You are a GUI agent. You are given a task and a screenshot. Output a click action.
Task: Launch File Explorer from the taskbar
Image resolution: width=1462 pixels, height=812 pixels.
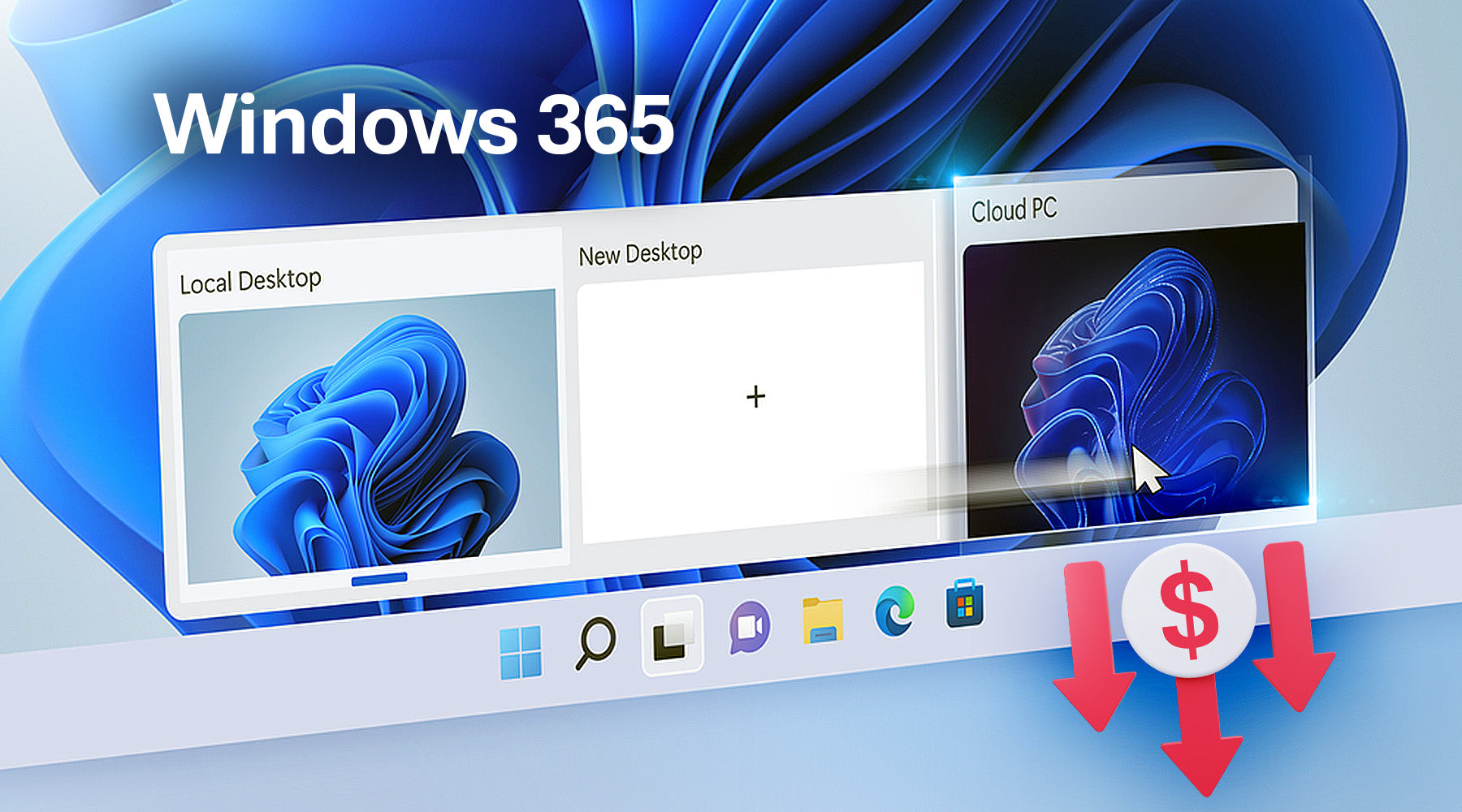click(822, 621)
